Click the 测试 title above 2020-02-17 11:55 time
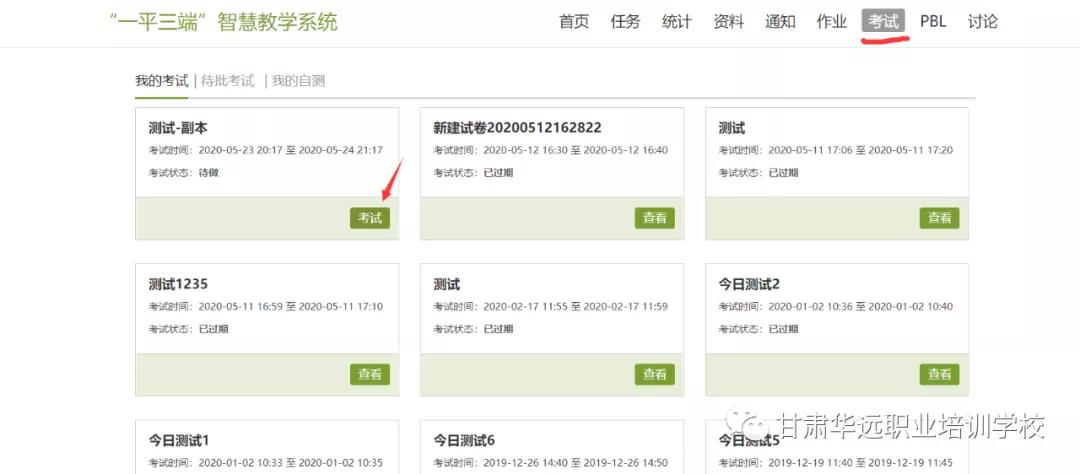 point(446,285)
